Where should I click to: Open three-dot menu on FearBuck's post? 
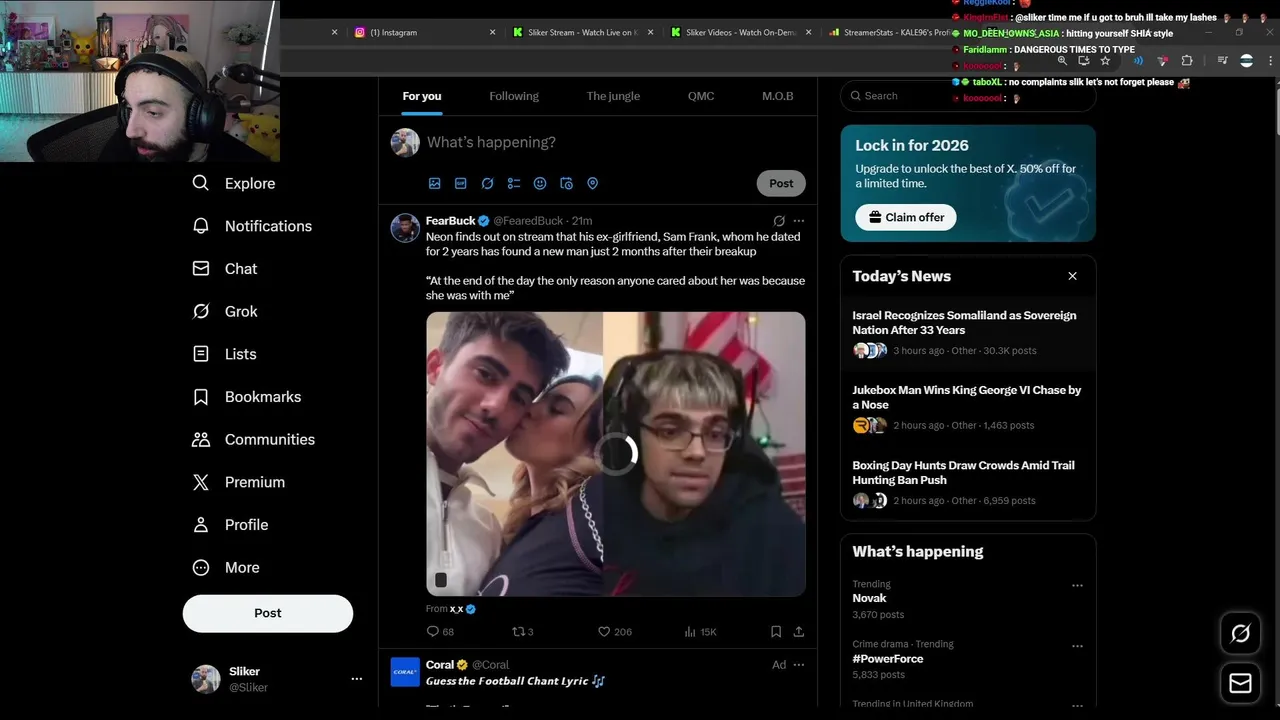tap(798, 220)
